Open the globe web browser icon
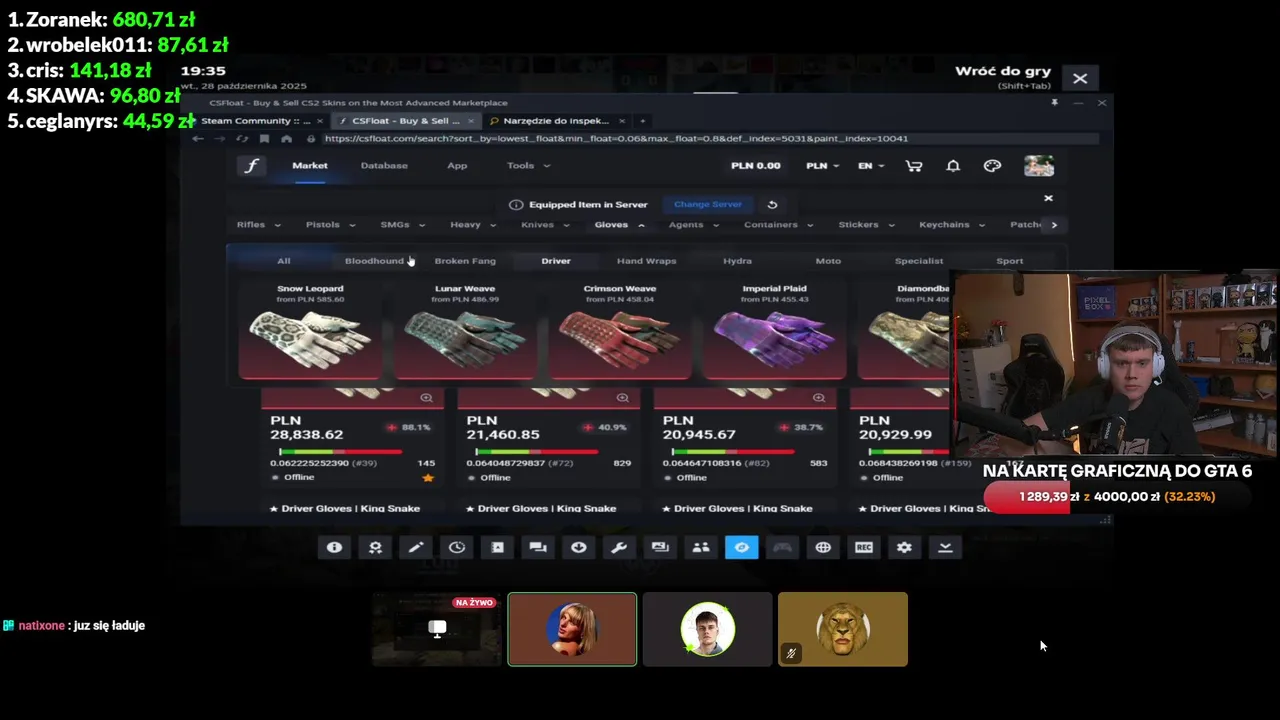The width and height of the screenshot is (1280, 720). tap(823, 547)
